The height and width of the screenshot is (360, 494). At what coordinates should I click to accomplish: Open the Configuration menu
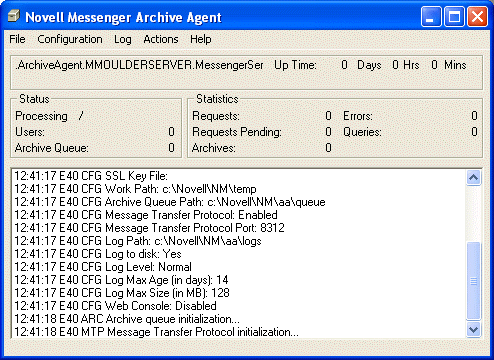pos(70,39)
